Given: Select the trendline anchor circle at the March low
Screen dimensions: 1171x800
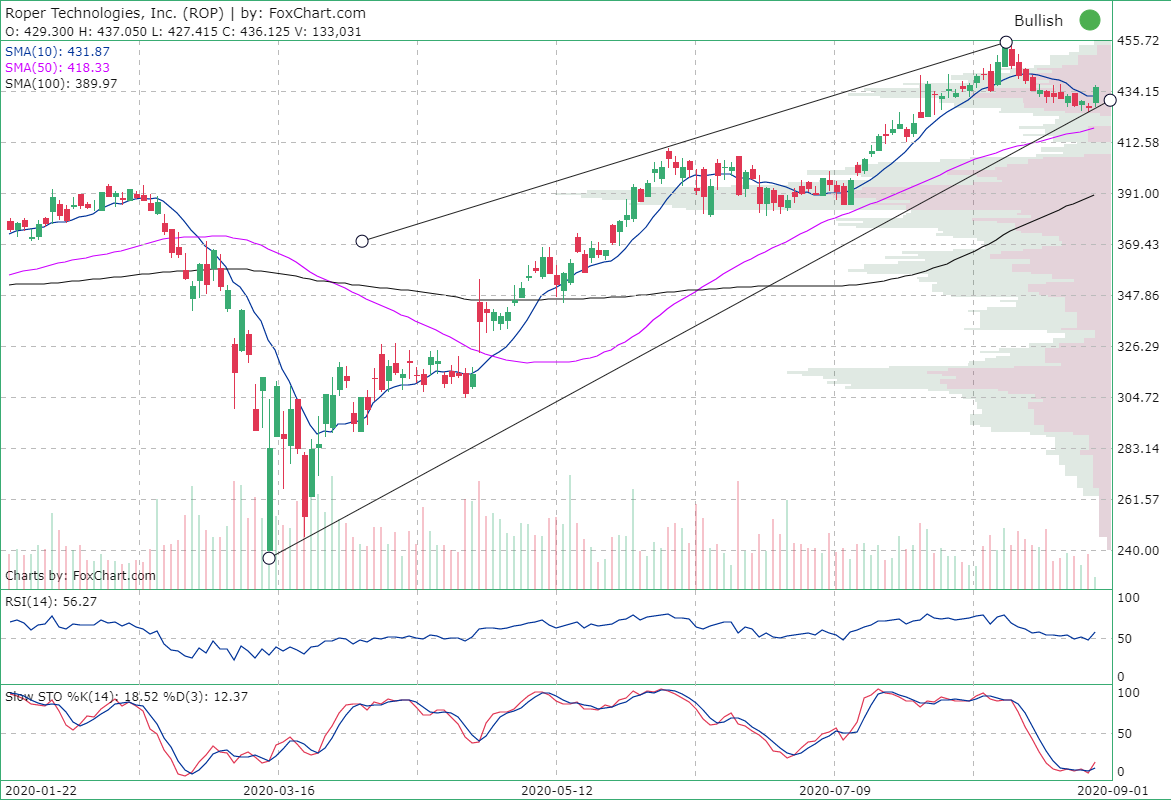Looking at the screenshot, I should pos(270,558).
